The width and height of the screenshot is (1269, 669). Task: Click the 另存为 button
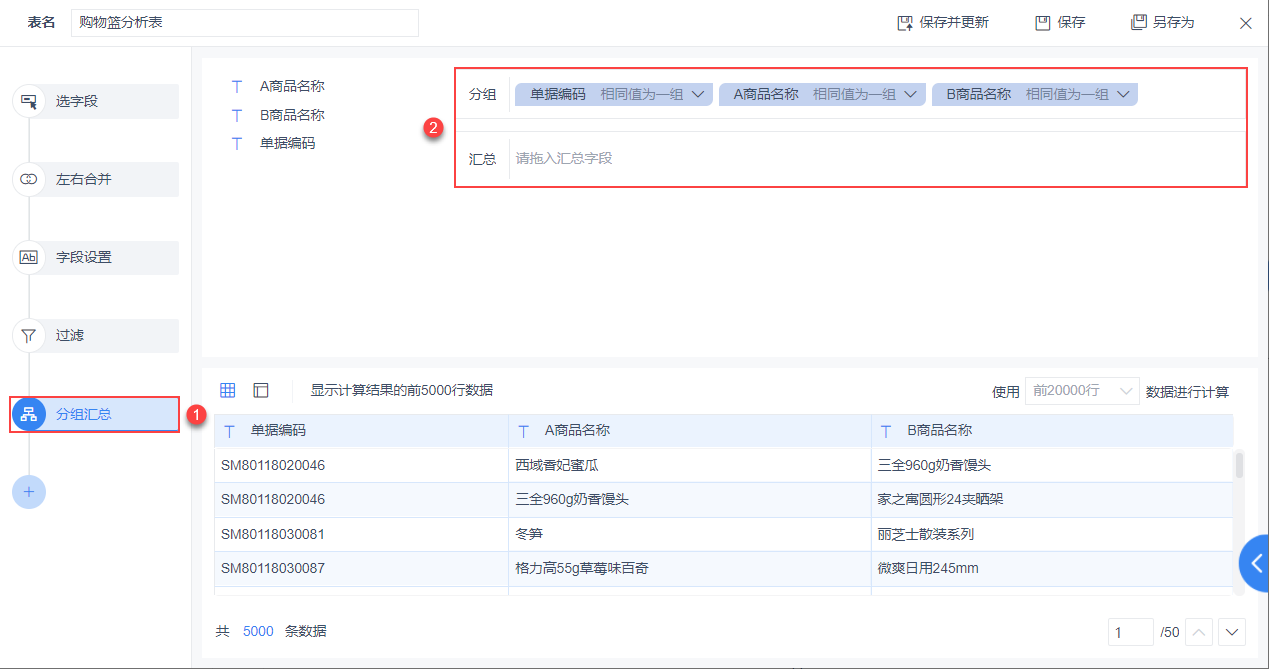click(1162, 22)
